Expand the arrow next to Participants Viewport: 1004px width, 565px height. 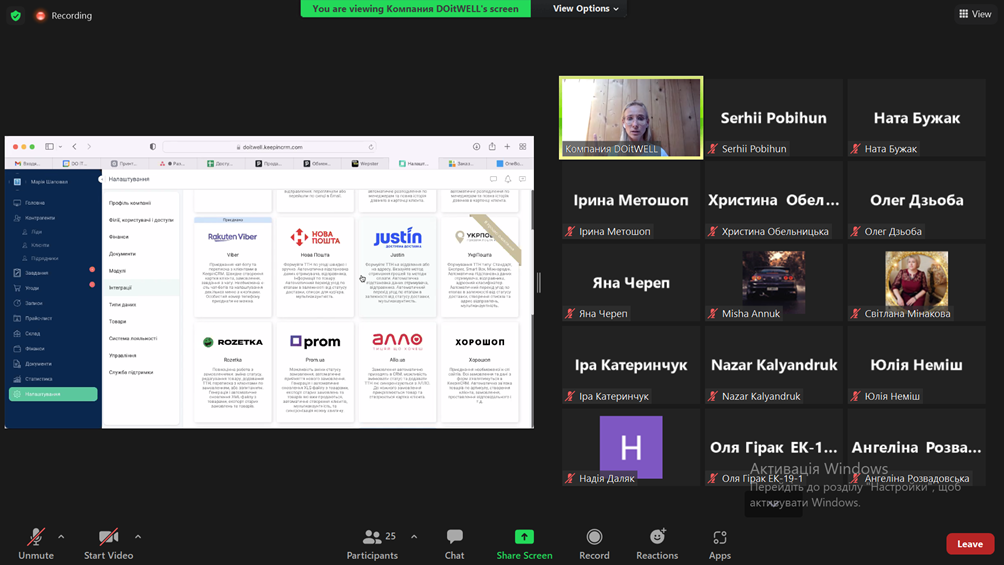pos(414,537)
